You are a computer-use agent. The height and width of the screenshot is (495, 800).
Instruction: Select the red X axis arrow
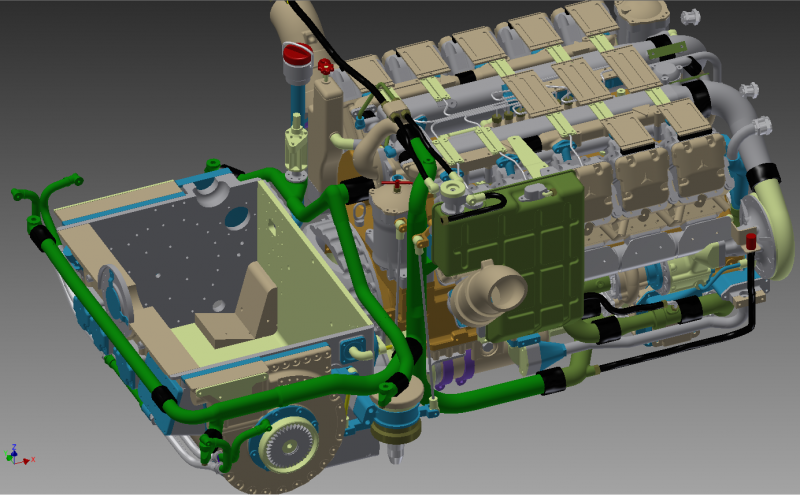click(26, 459)
